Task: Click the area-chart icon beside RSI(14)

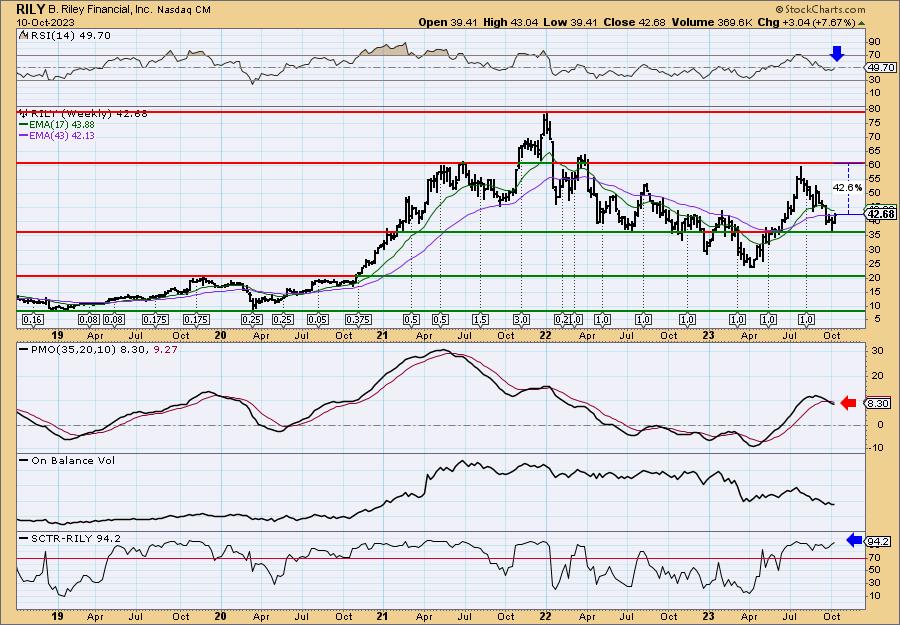Action: point(22,35)
